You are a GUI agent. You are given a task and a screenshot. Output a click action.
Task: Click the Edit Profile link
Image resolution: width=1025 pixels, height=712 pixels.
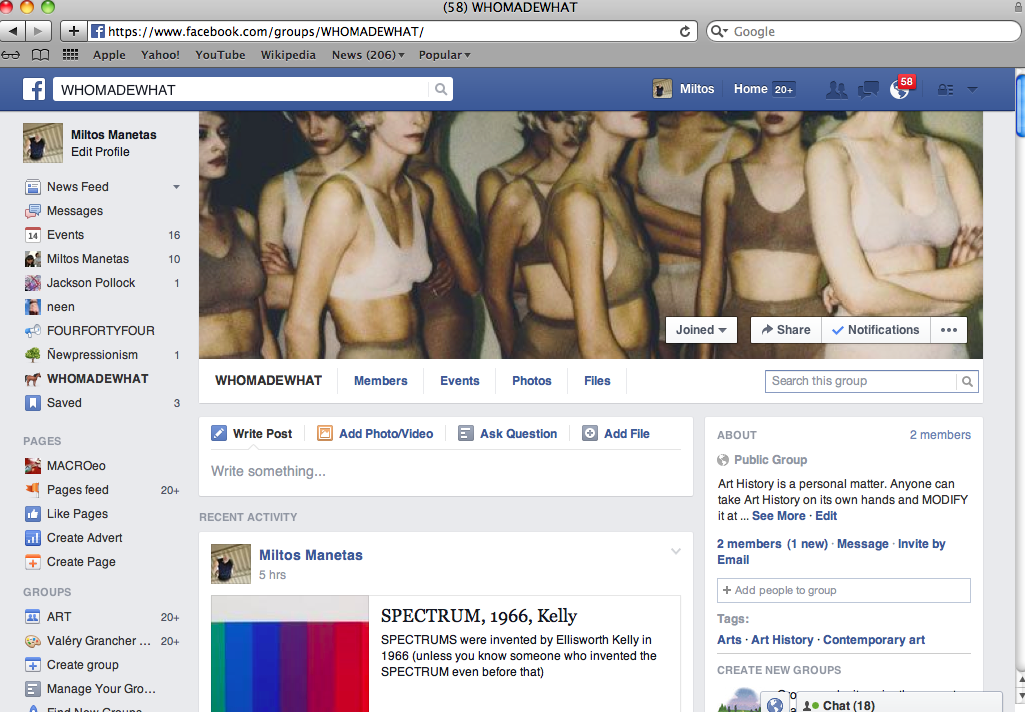point(100,152)
